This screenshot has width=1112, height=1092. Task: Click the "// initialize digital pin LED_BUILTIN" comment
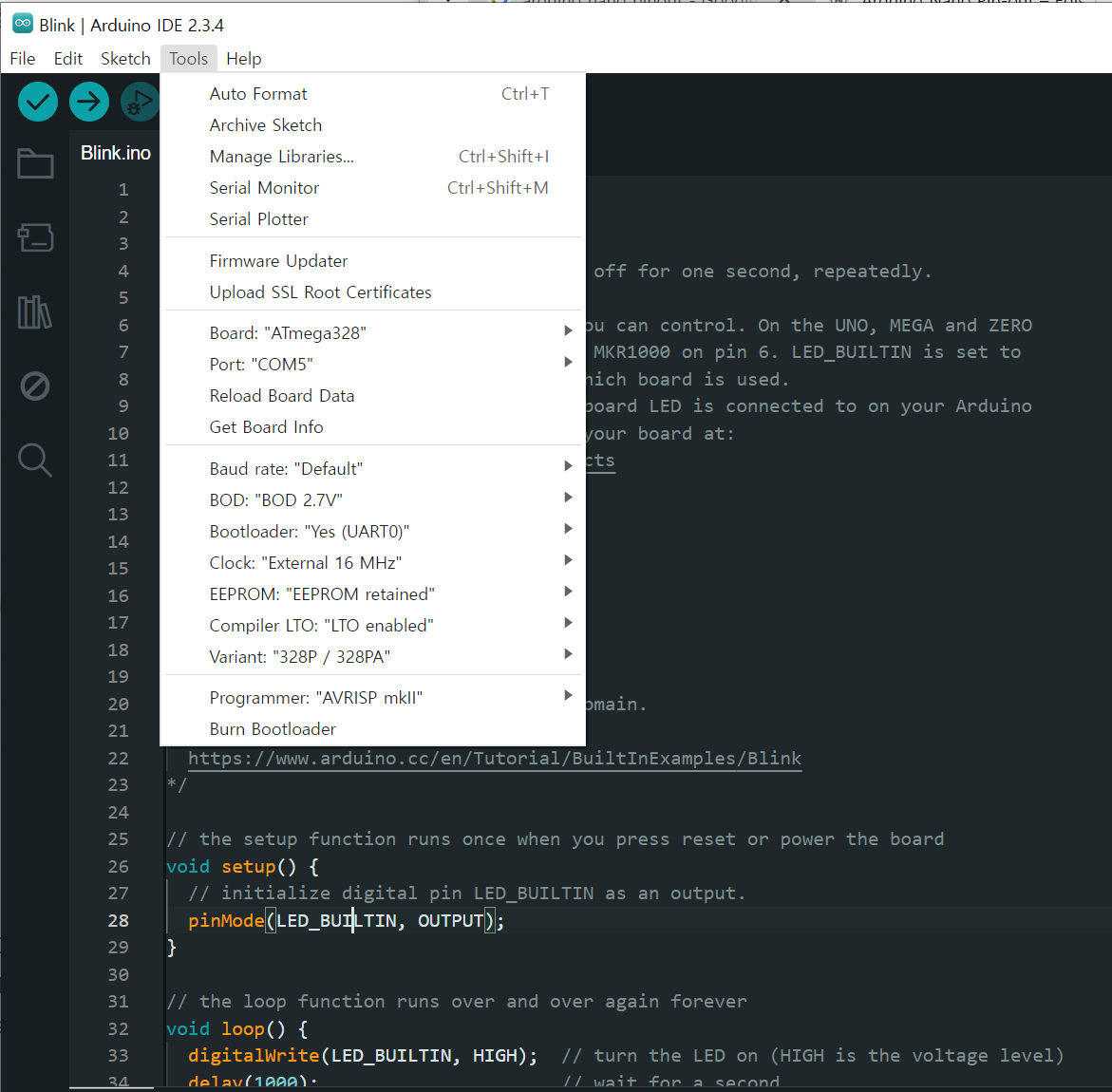pyautogui.click(x=466, y=894)
